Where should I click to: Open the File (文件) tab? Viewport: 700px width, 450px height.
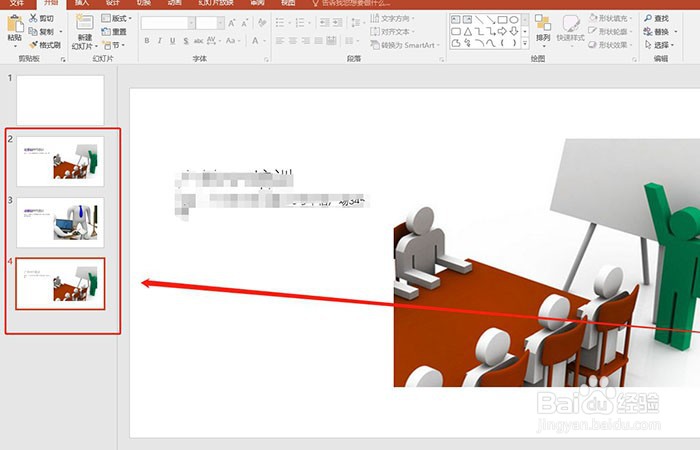click(17, 3)
